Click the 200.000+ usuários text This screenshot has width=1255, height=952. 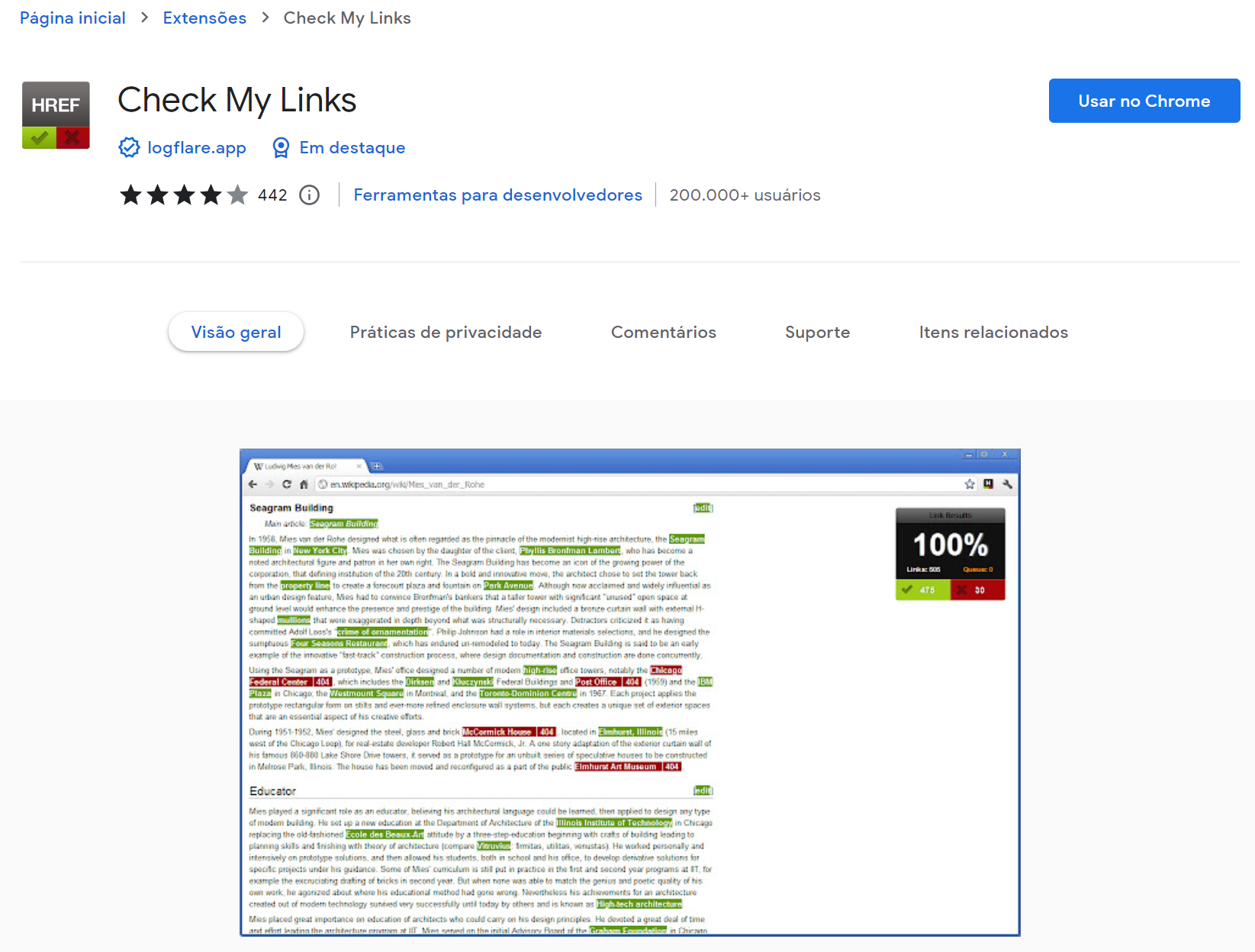745,195
